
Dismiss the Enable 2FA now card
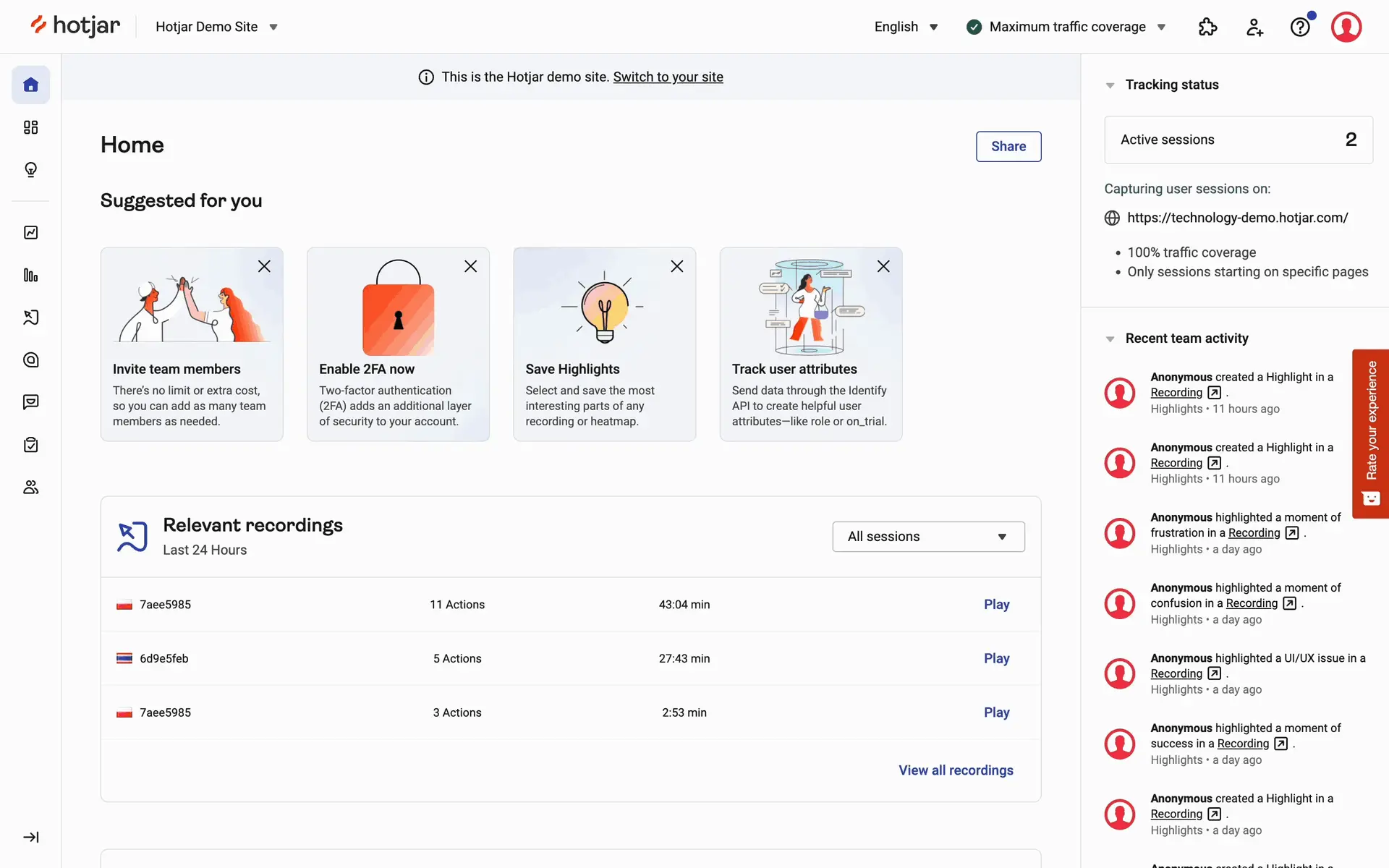click(x=470, y=266)
